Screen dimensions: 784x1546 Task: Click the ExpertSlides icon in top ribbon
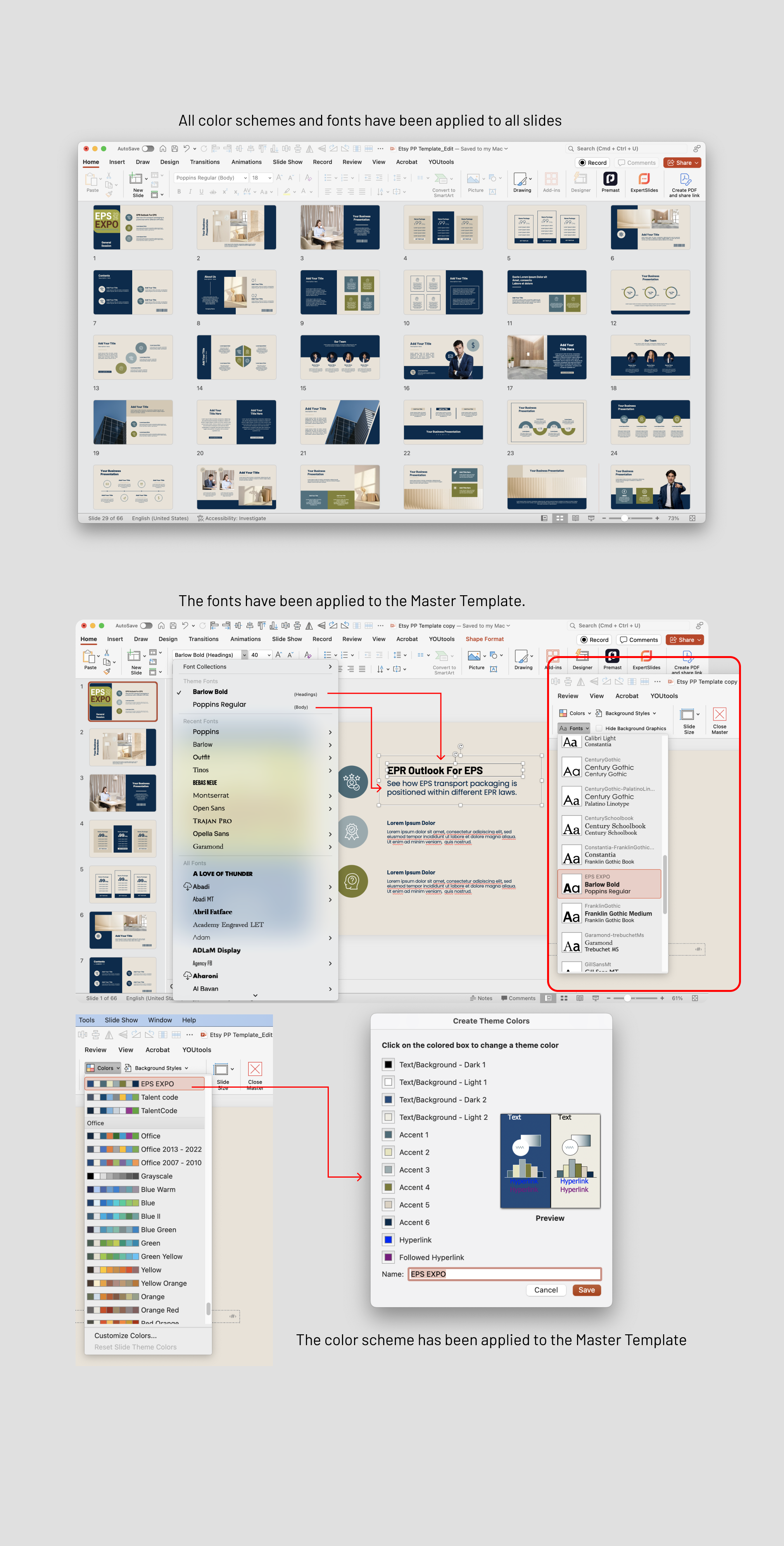tap(644, 179)
